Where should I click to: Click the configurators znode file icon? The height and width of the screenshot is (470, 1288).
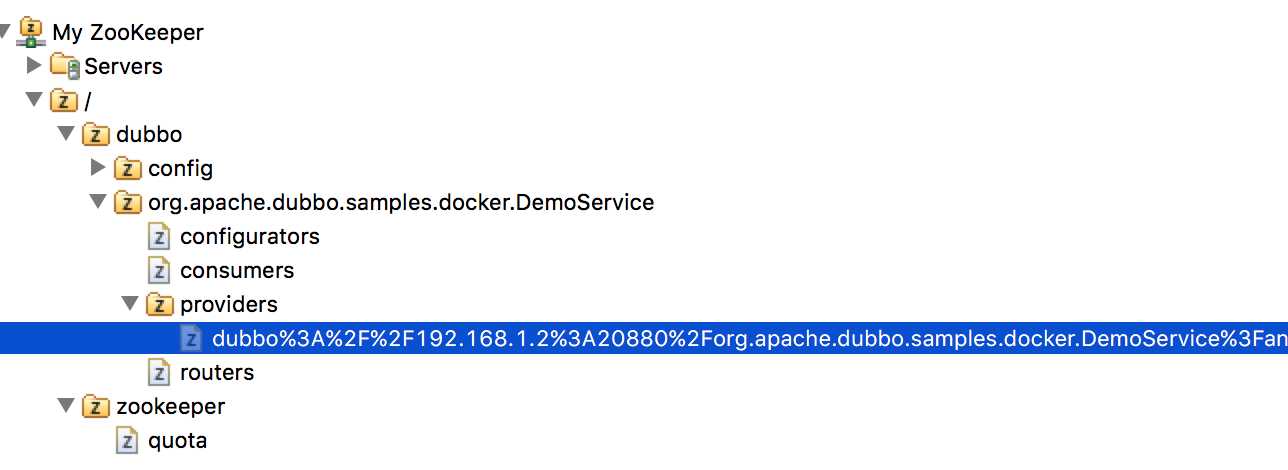159,237
